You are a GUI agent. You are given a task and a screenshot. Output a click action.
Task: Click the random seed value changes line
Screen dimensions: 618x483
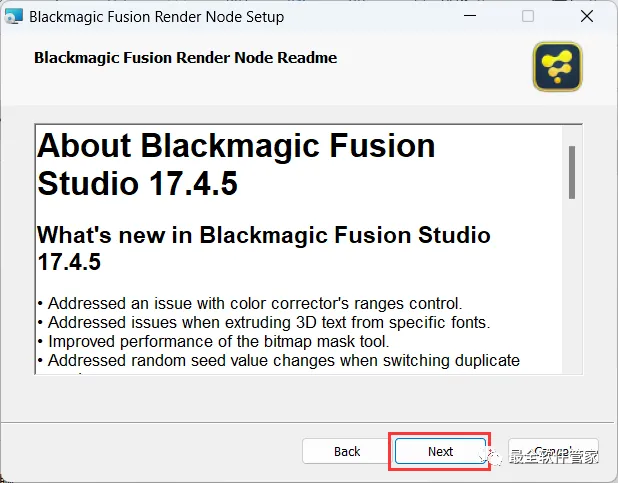tap(279, 360)
